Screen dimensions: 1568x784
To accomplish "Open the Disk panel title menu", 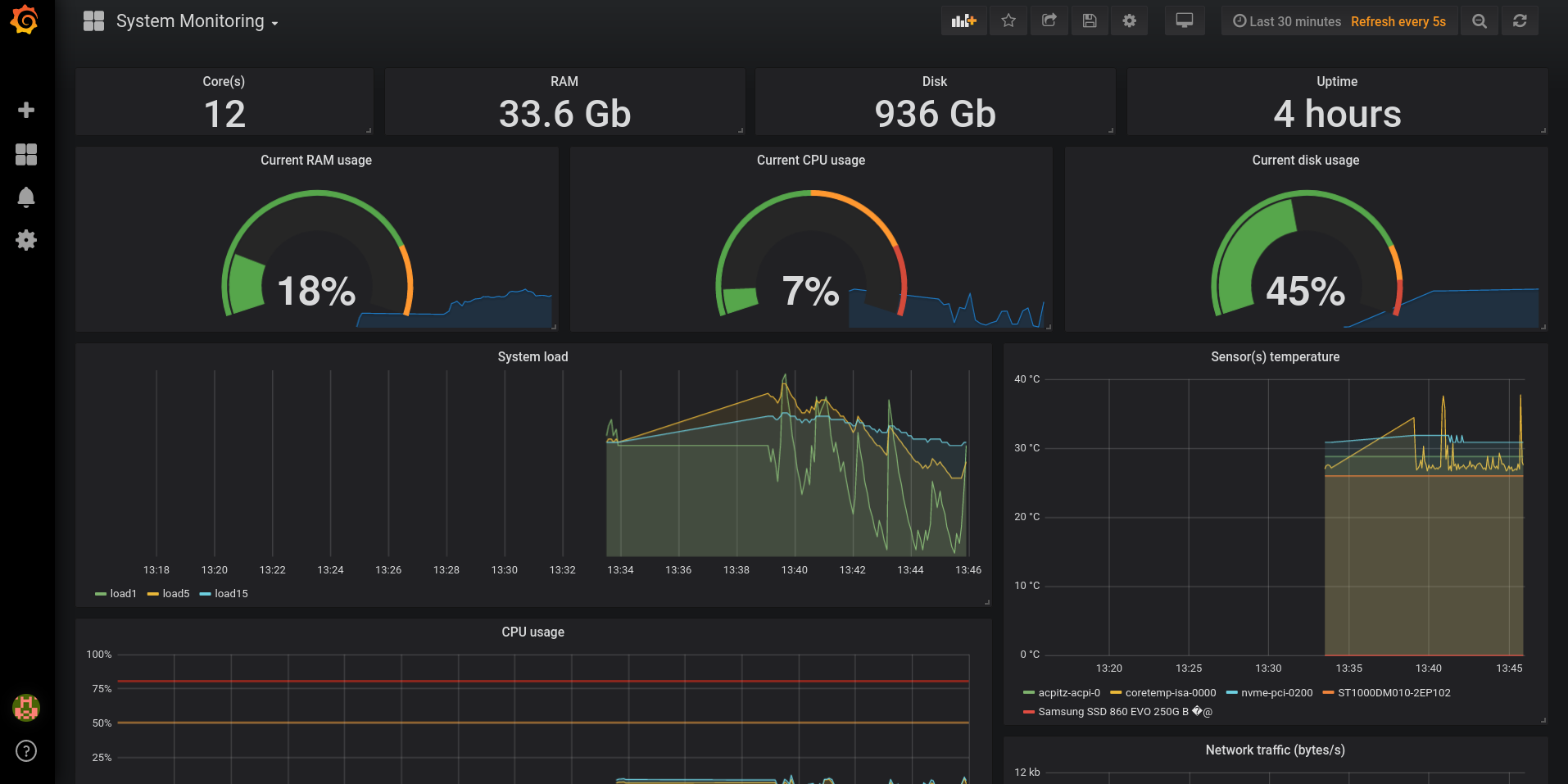I will pos(935,81).
